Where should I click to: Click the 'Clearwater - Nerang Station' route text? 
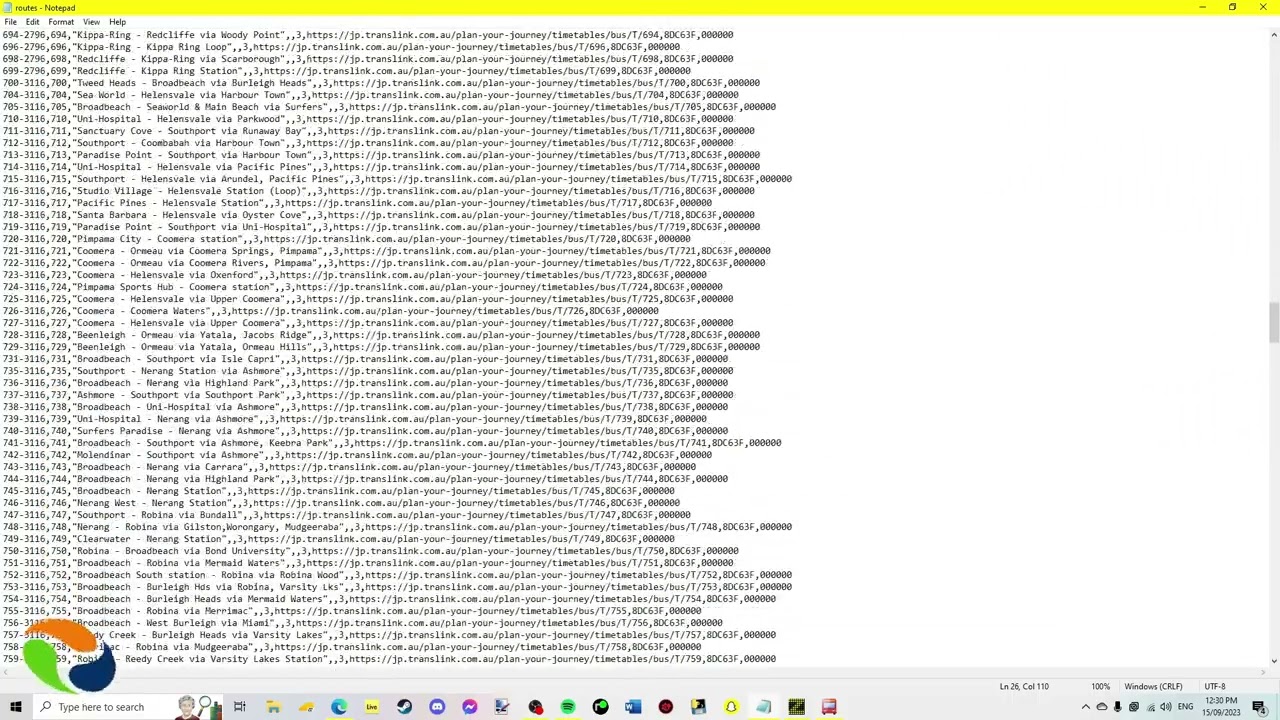pos(150,539)
